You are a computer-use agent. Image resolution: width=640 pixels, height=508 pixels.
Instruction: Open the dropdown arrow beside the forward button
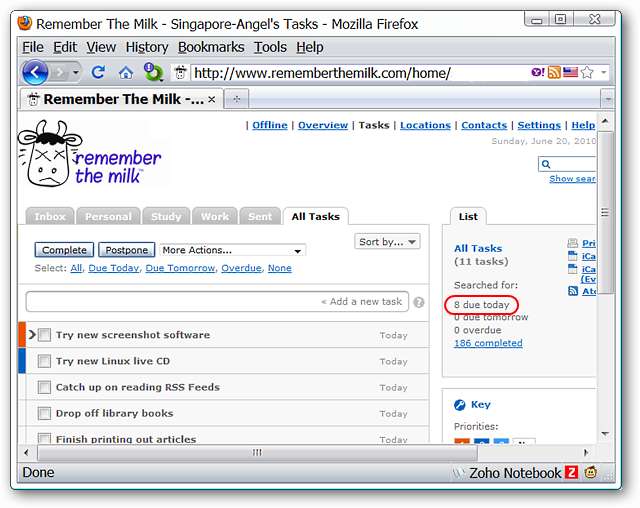[76, 72]
